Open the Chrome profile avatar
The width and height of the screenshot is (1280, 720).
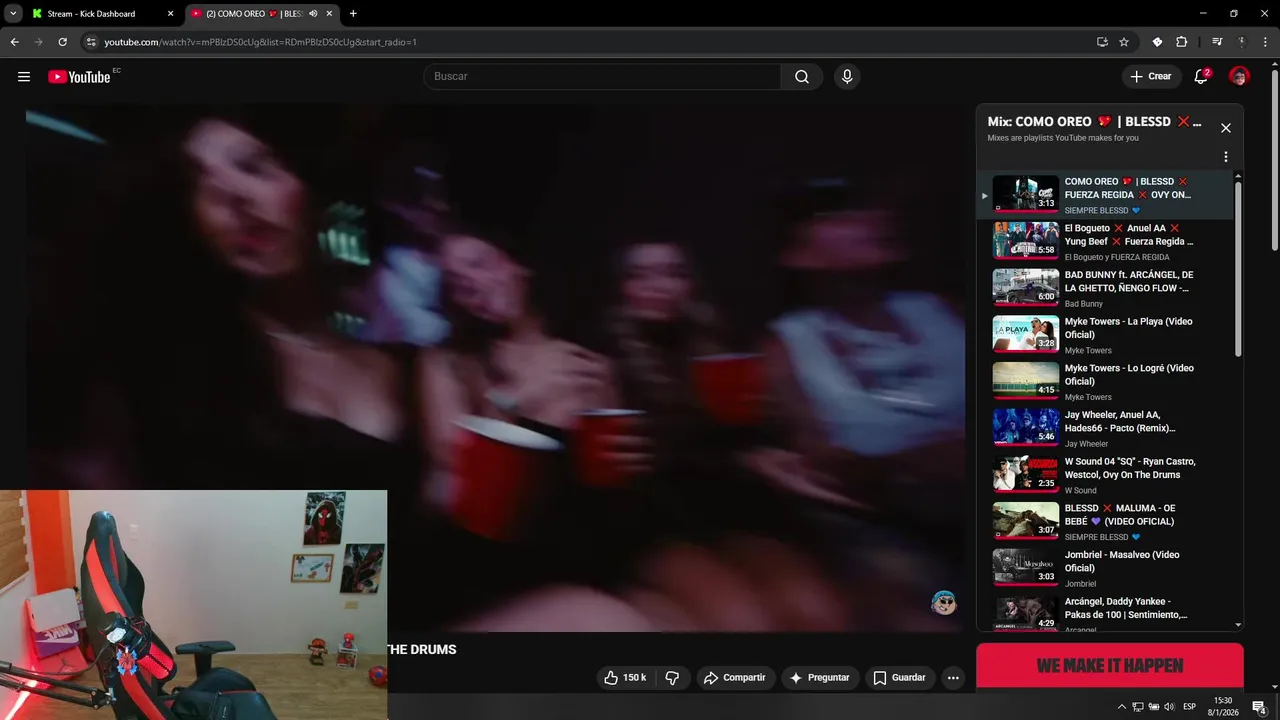1241,42
